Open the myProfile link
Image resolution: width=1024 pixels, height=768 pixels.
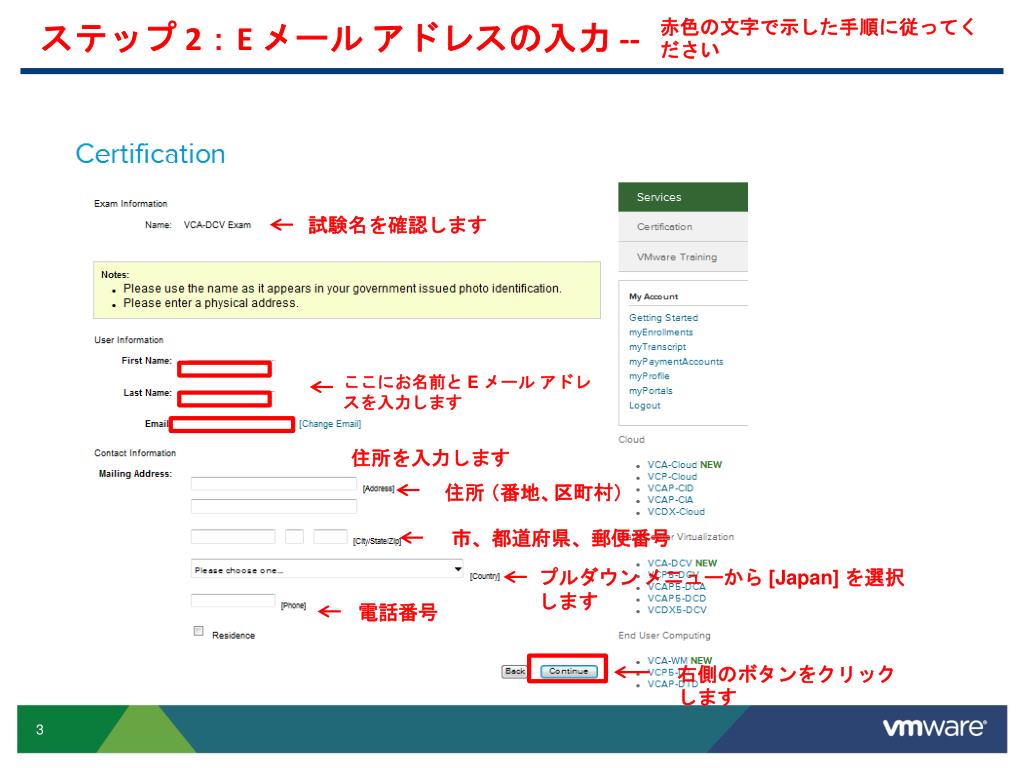(x=649, y=376)
